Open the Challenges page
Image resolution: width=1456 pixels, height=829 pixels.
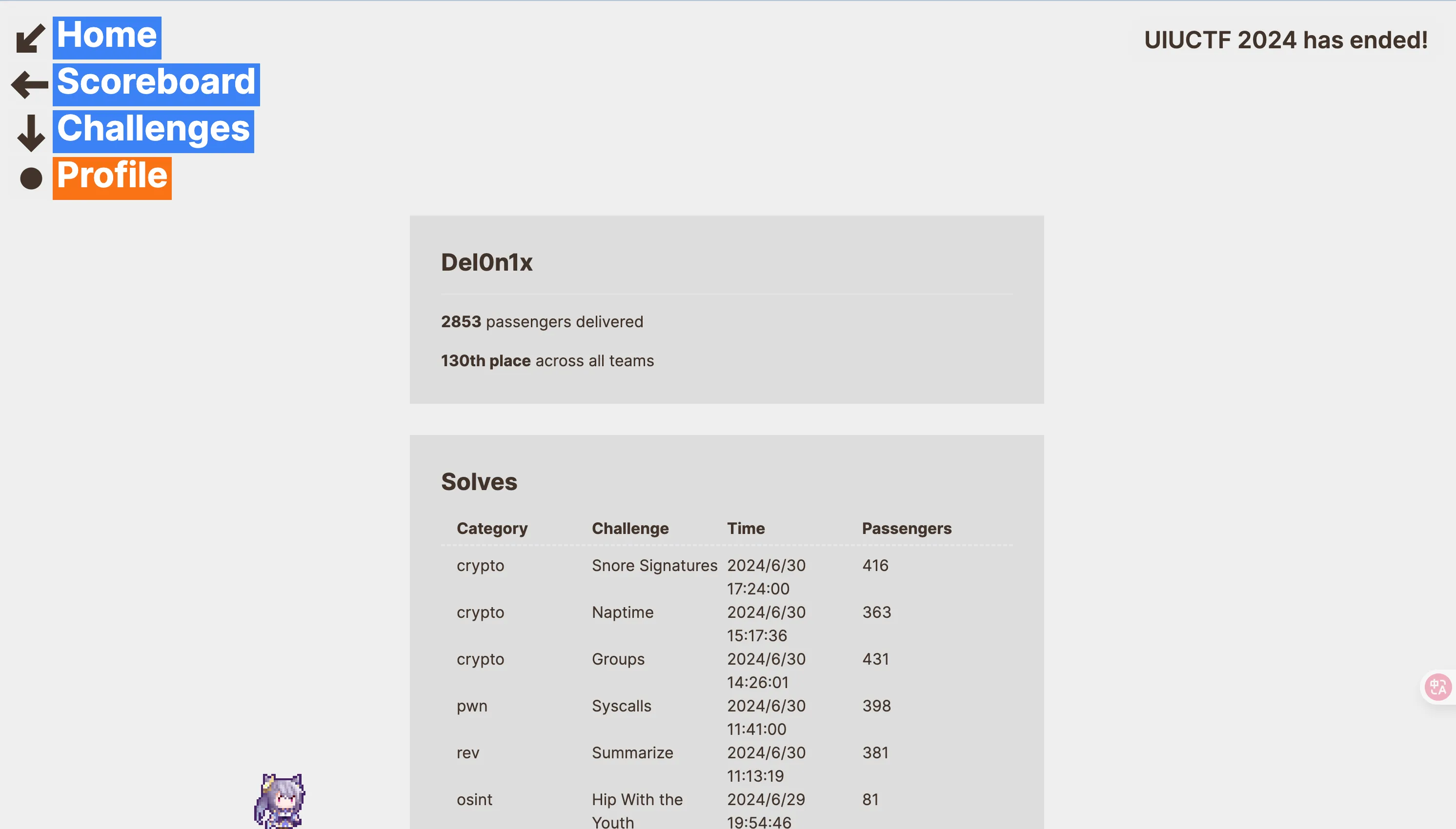tap(153, 130)
